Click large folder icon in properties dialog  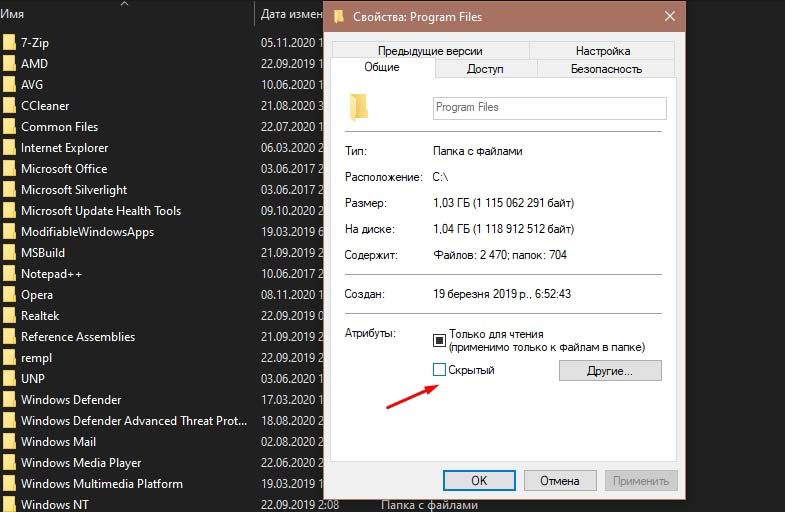[x=359, y=107]
